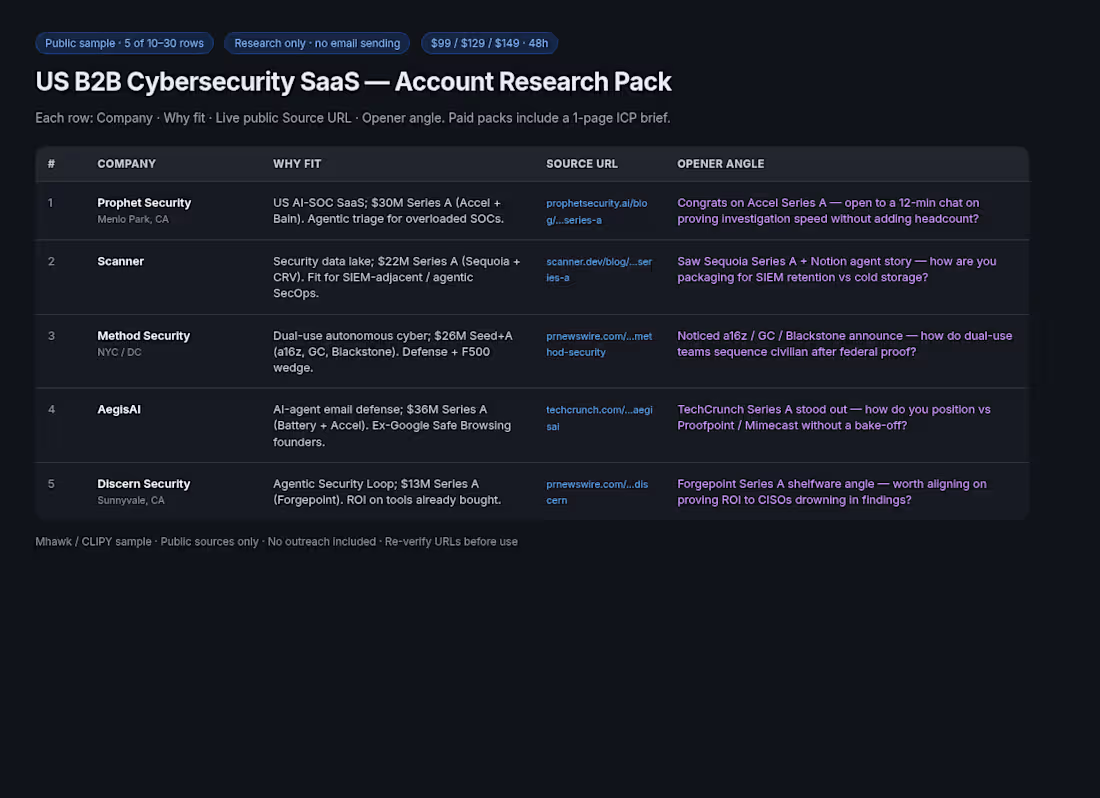Click the 'NYC / DC' location text
This screenshot has width=1100, height=798.
click(119, 352)
